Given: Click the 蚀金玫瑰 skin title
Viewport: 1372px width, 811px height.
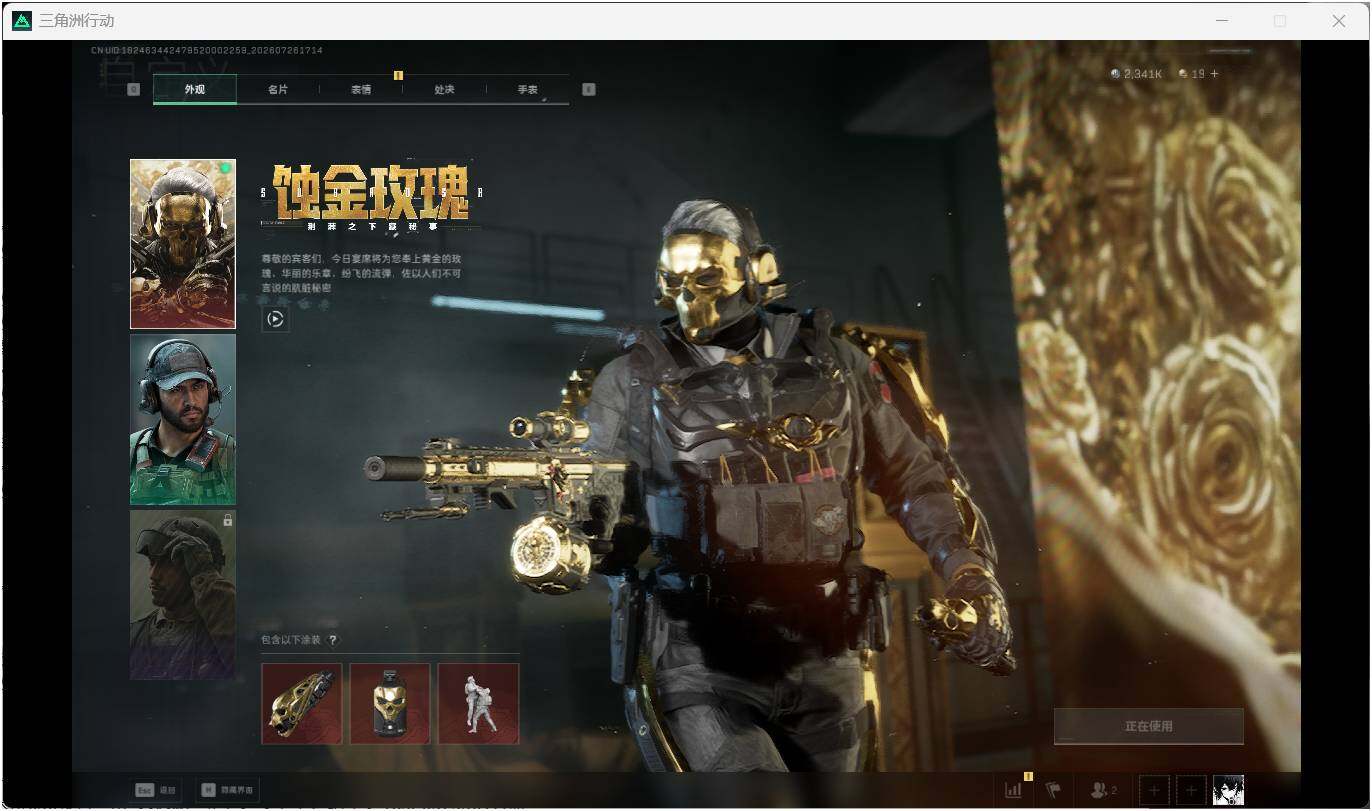Looking at the screenshot, I should [372, 192].
